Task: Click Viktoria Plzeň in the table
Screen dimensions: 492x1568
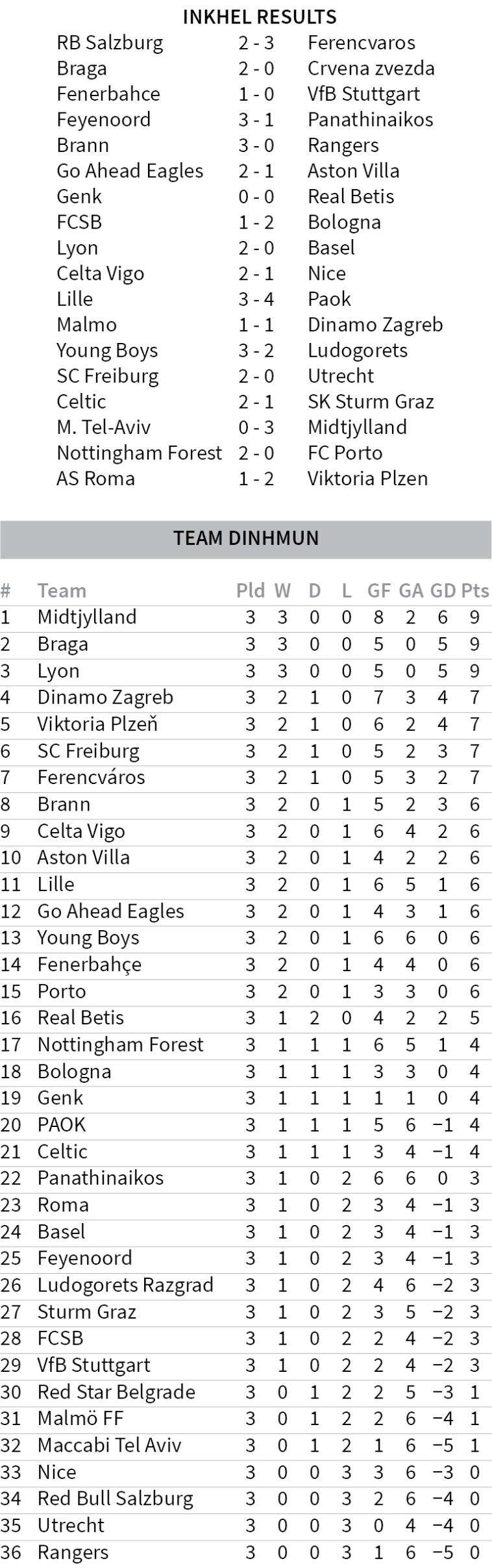Action: [x=97, y=724]
